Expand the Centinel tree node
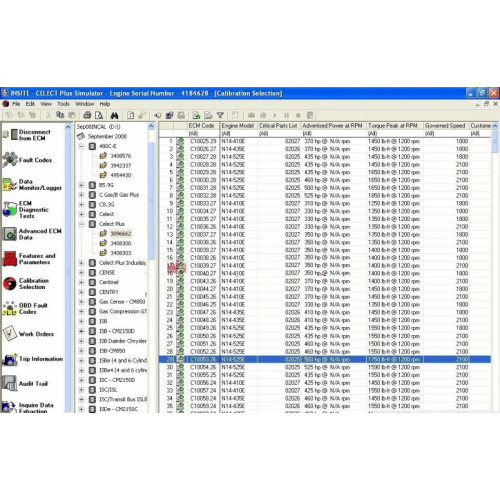The height and width of the screenshot is (500, 500). (82, 282)
